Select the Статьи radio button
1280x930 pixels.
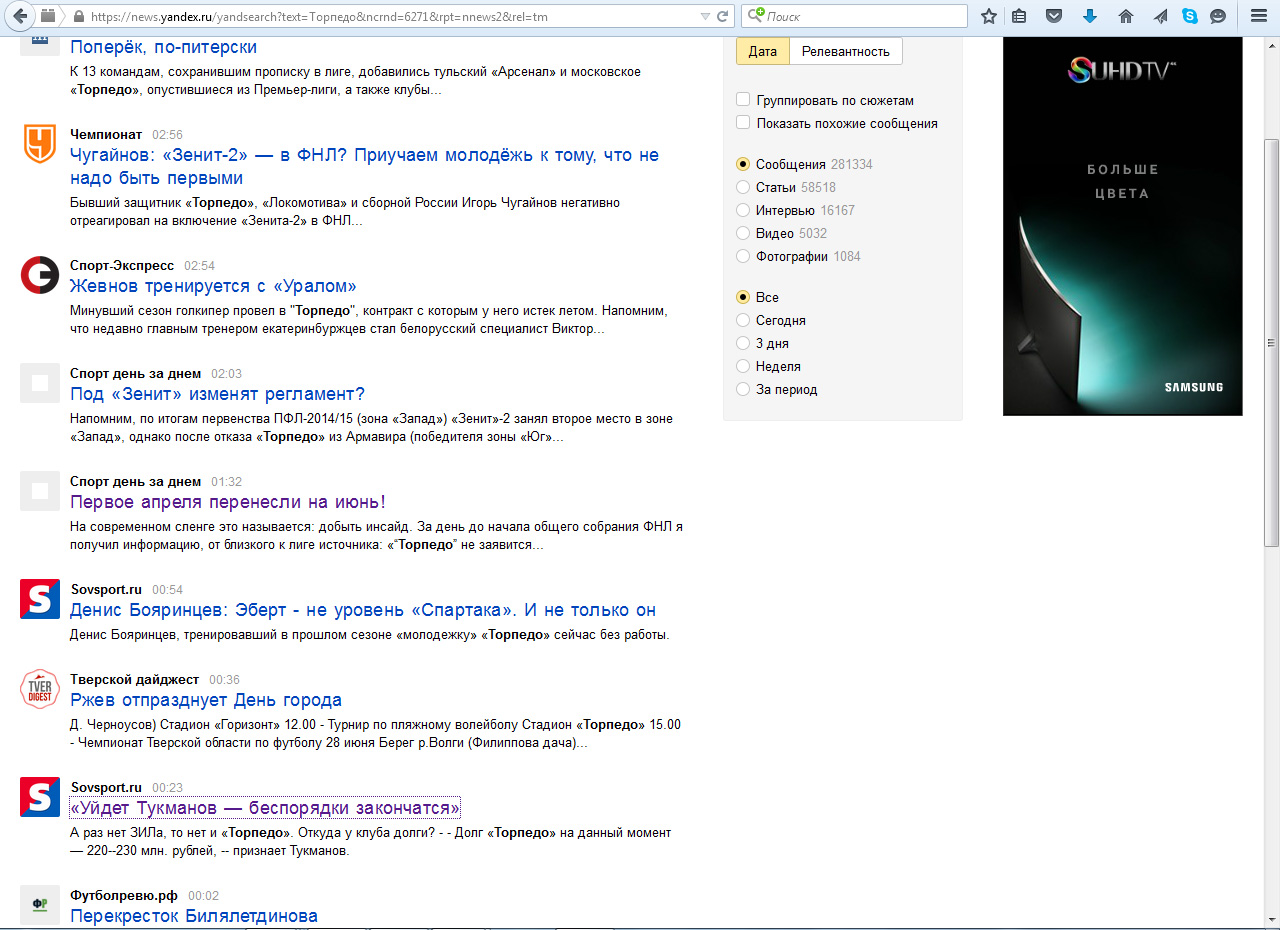point(743,187)
